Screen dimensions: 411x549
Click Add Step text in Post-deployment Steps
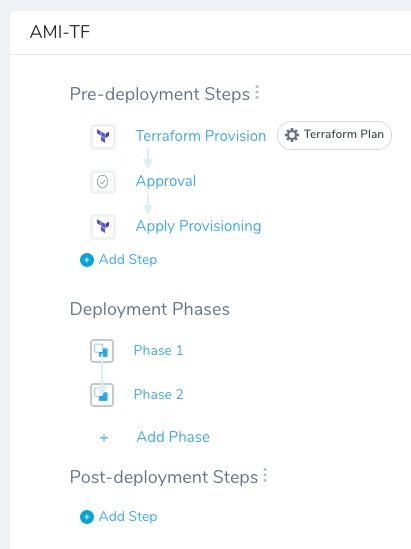(x=128, y=517)
